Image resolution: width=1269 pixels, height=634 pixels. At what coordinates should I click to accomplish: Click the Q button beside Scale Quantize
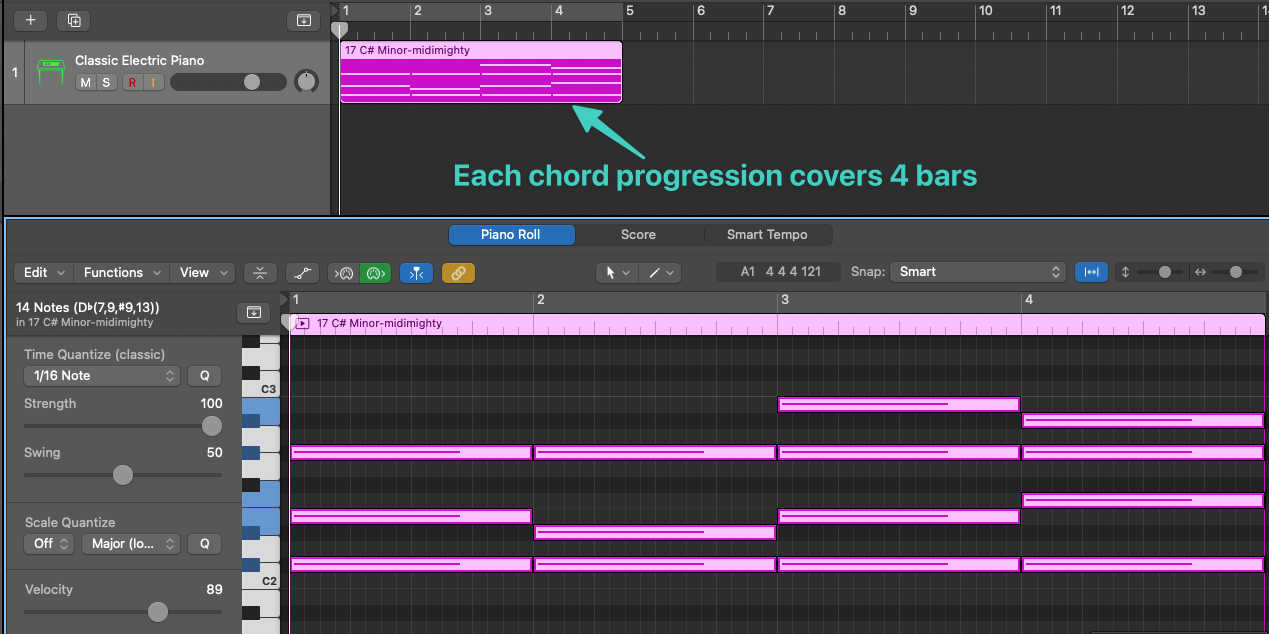coord(204,544)
